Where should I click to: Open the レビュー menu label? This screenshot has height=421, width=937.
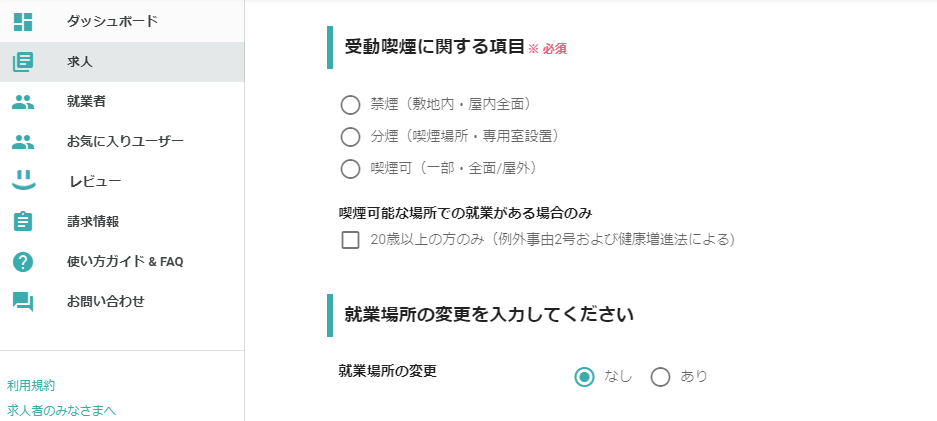[x=95, y=182]
